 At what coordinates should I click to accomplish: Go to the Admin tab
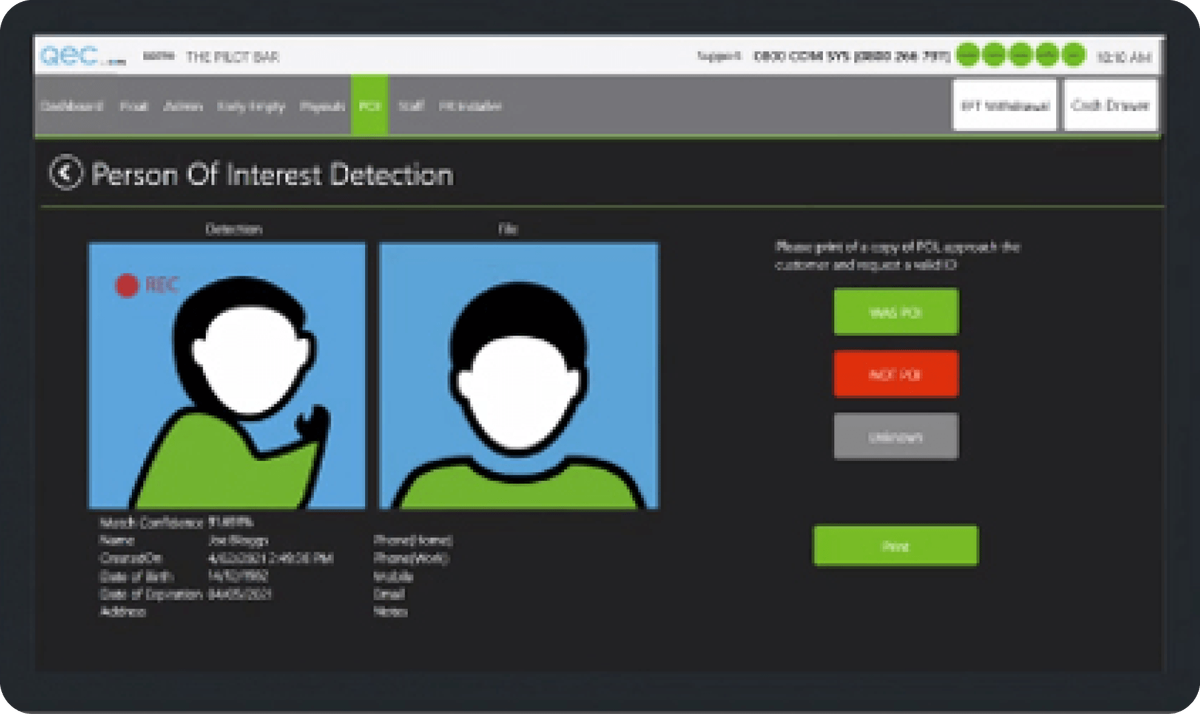[x=182, y=106]
